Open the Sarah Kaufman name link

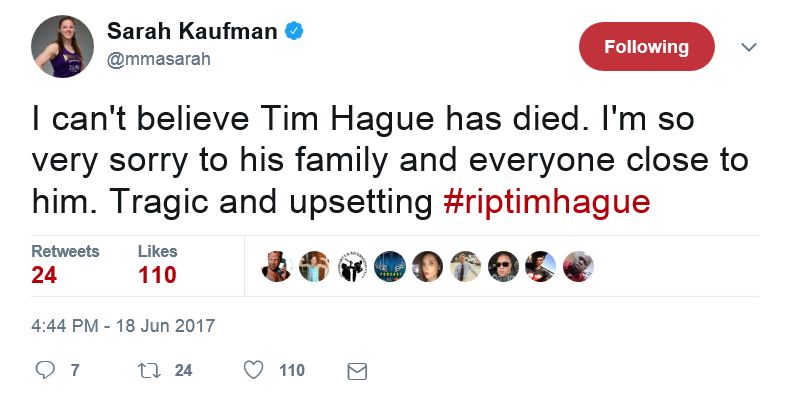[190, 33]
